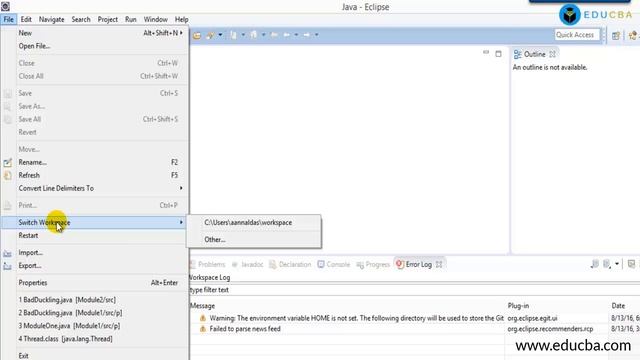Click the Import Log icon in Error Log
Image resolution: width=640 pixels, height=360 pixels.
[607, 264]
